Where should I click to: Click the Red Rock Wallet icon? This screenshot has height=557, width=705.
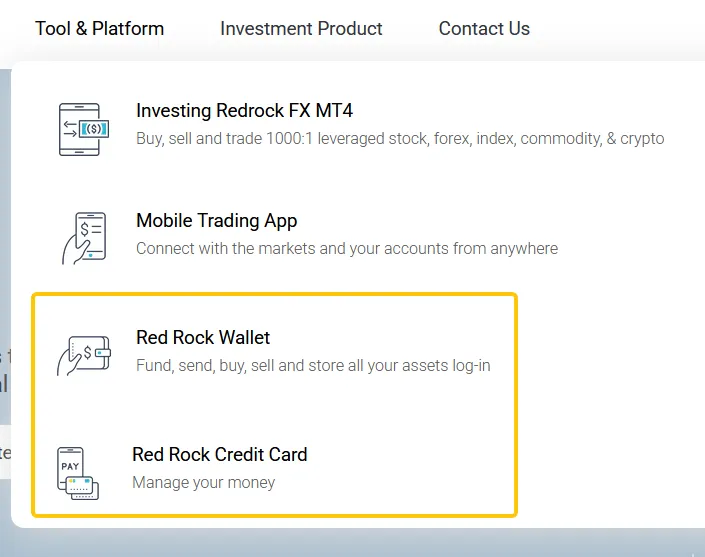point(84,355)
